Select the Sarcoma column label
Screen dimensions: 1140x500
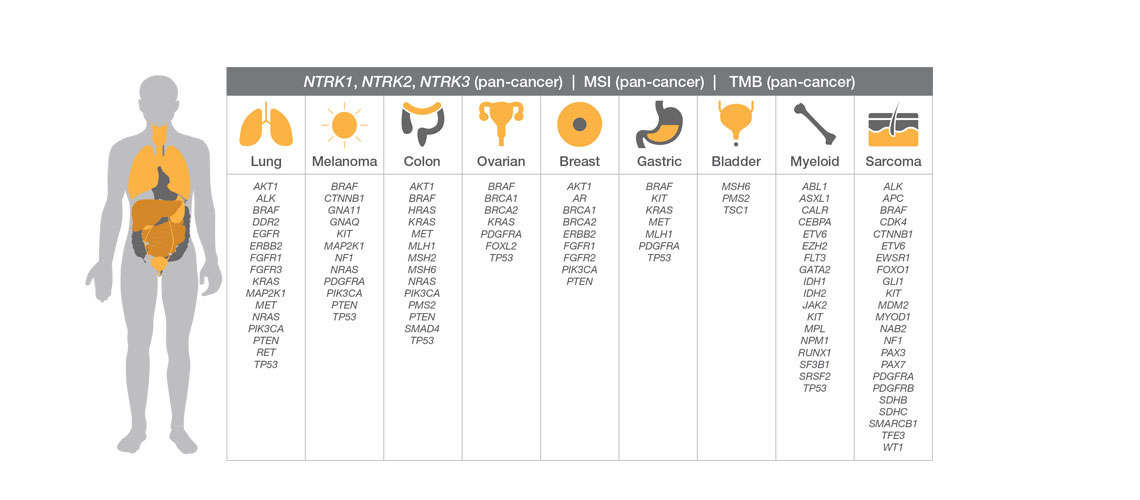point(894,161)
